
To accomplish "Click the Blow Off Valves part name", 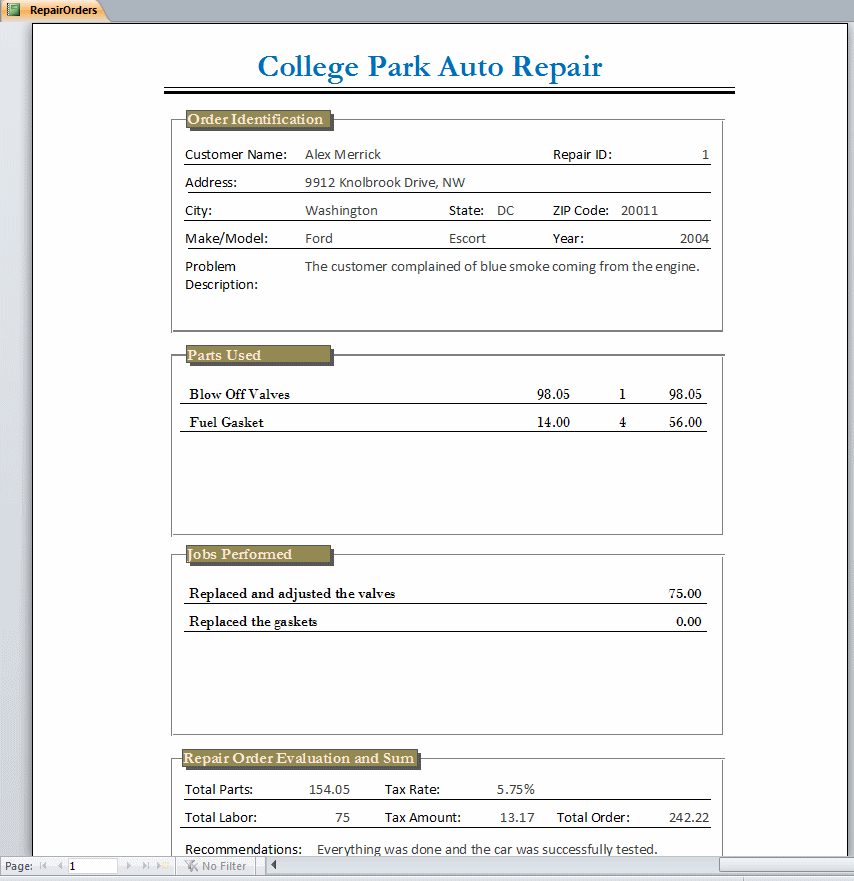I will pos(239,394).
